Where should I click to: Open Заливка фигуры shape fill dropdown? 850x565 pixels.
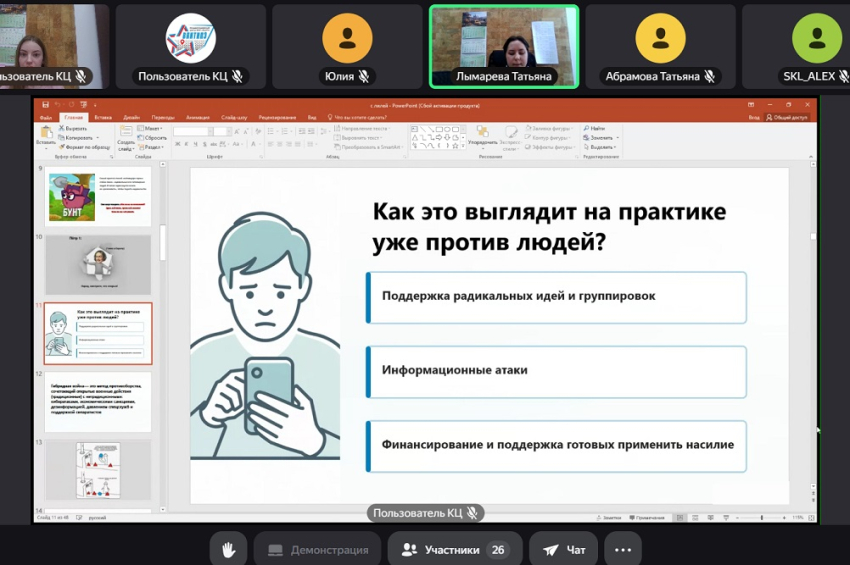[549, 129]
